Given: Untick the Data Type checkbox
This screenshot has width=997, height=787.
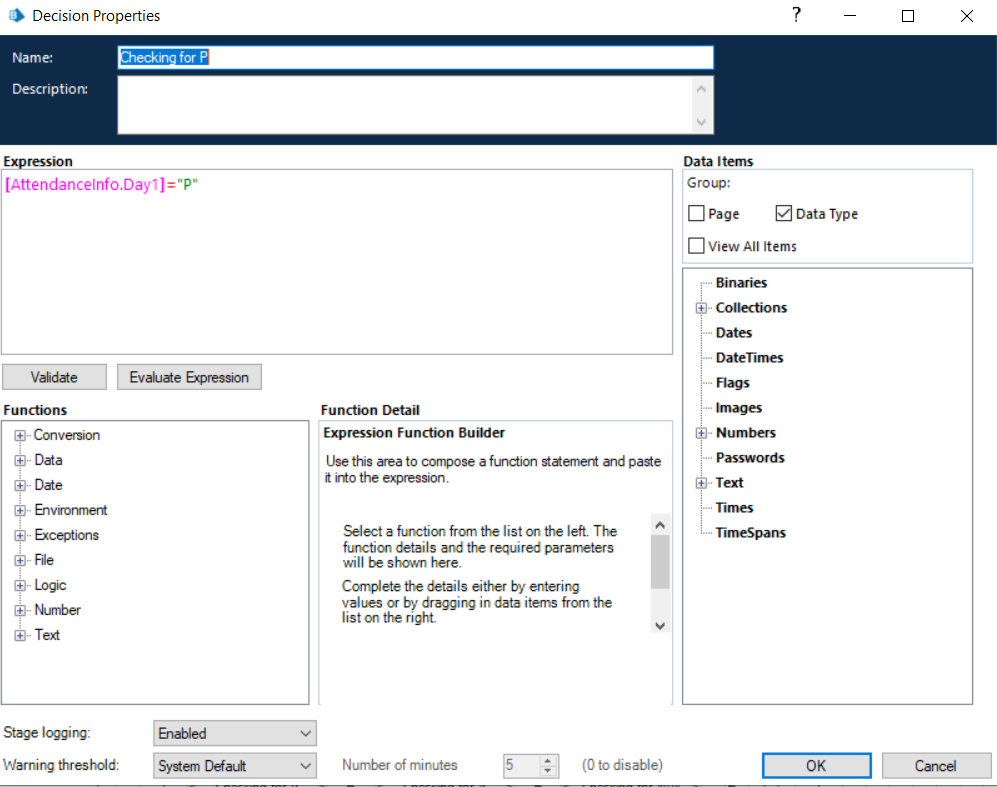Looking at the screenshot, I should click(783, 214).
